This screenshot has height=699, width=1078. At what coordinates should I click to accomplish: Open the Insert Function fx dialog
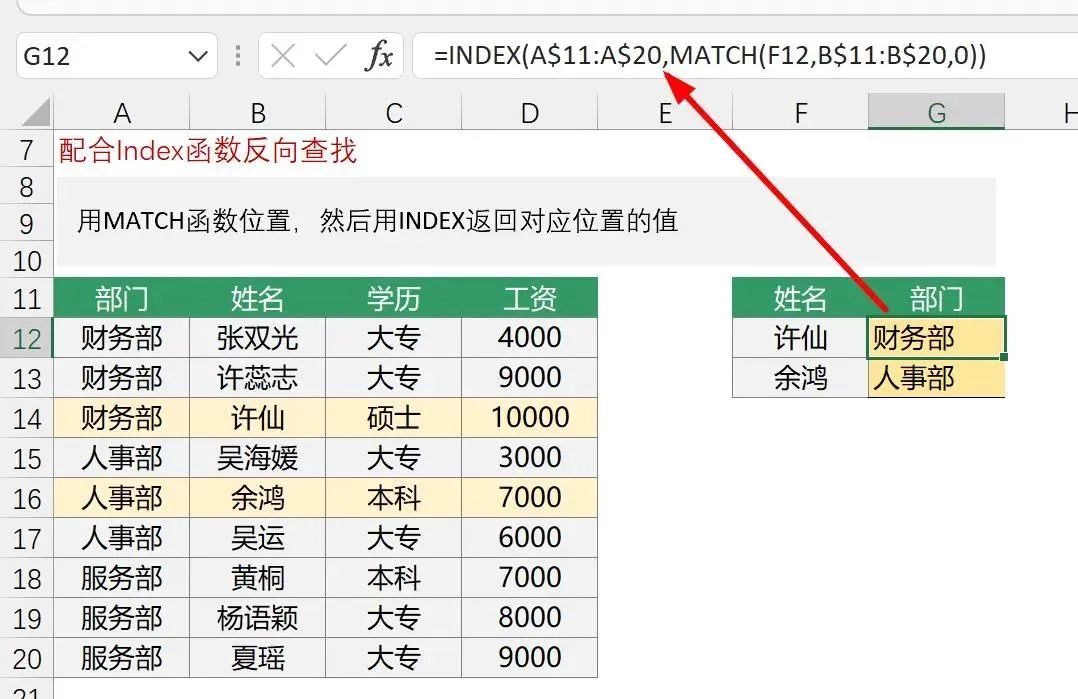tap(379, 57)
